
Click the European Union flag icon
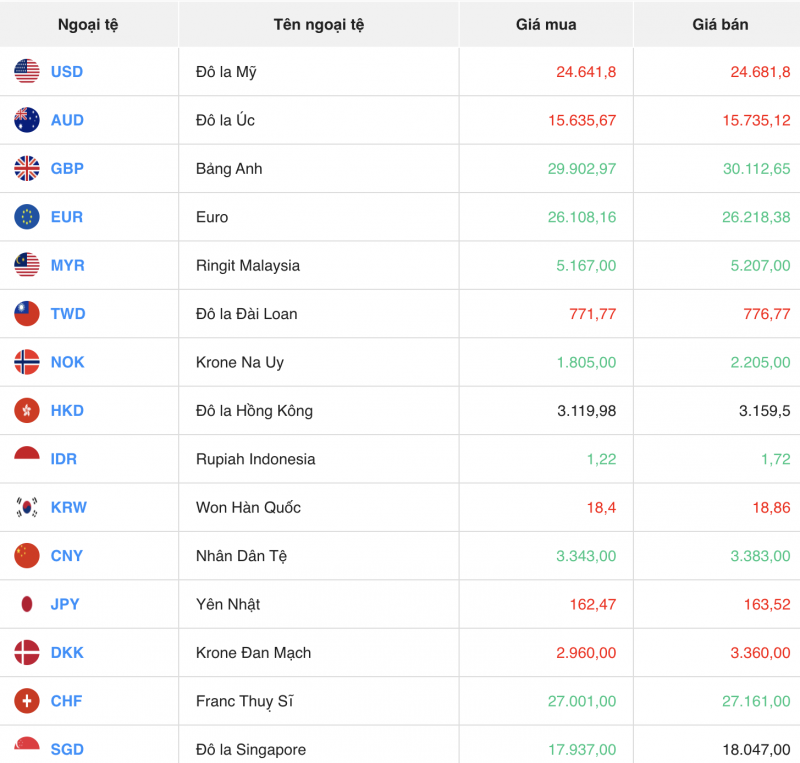pos(27,217)
